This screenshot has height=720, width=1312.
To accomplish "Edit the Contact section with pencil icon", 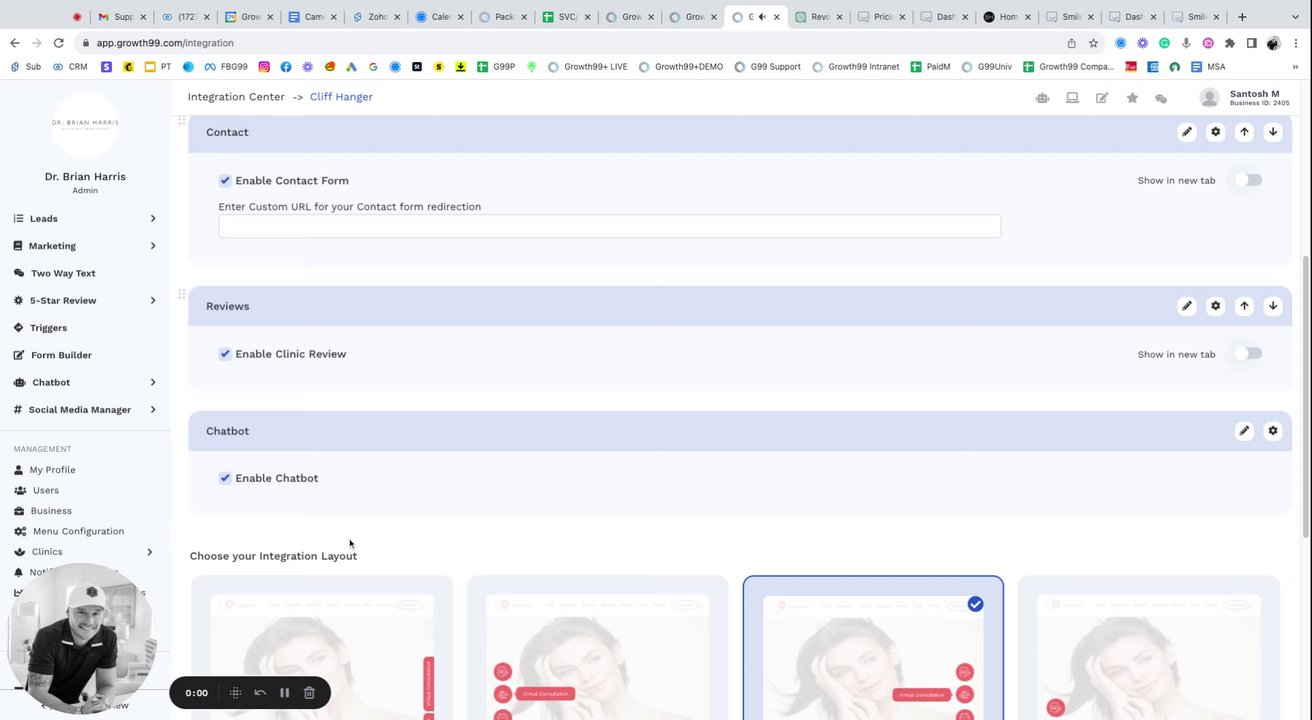I will click(x=1187, y=132).
